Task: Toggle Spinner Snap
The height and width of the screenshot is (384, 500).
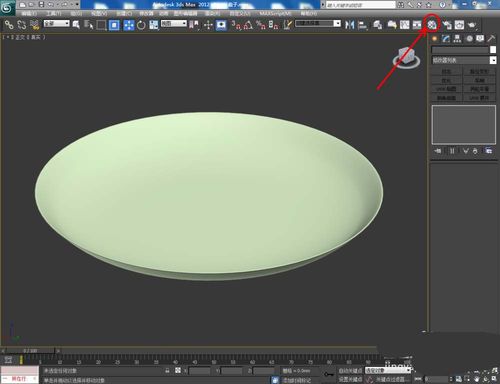Action: click(x=273, y=25)
